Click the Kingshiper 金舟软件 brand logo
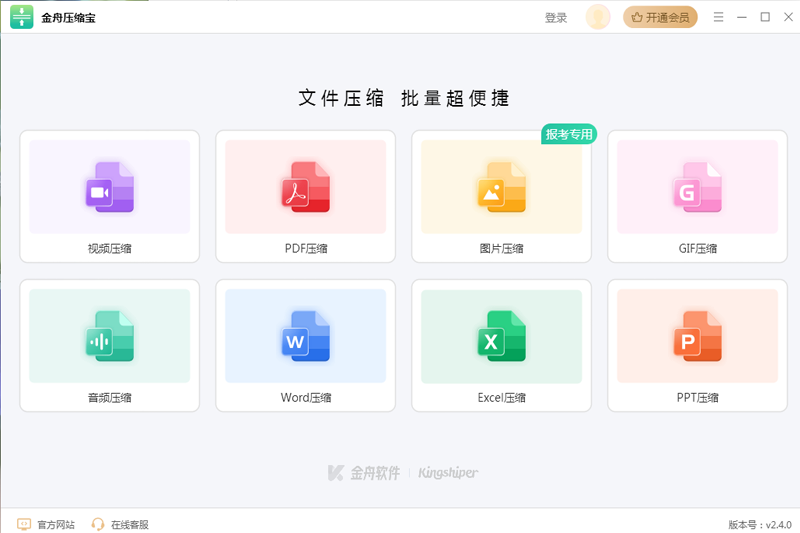Image resolution: width=800 pixels, height=533 pixels. 402,472
